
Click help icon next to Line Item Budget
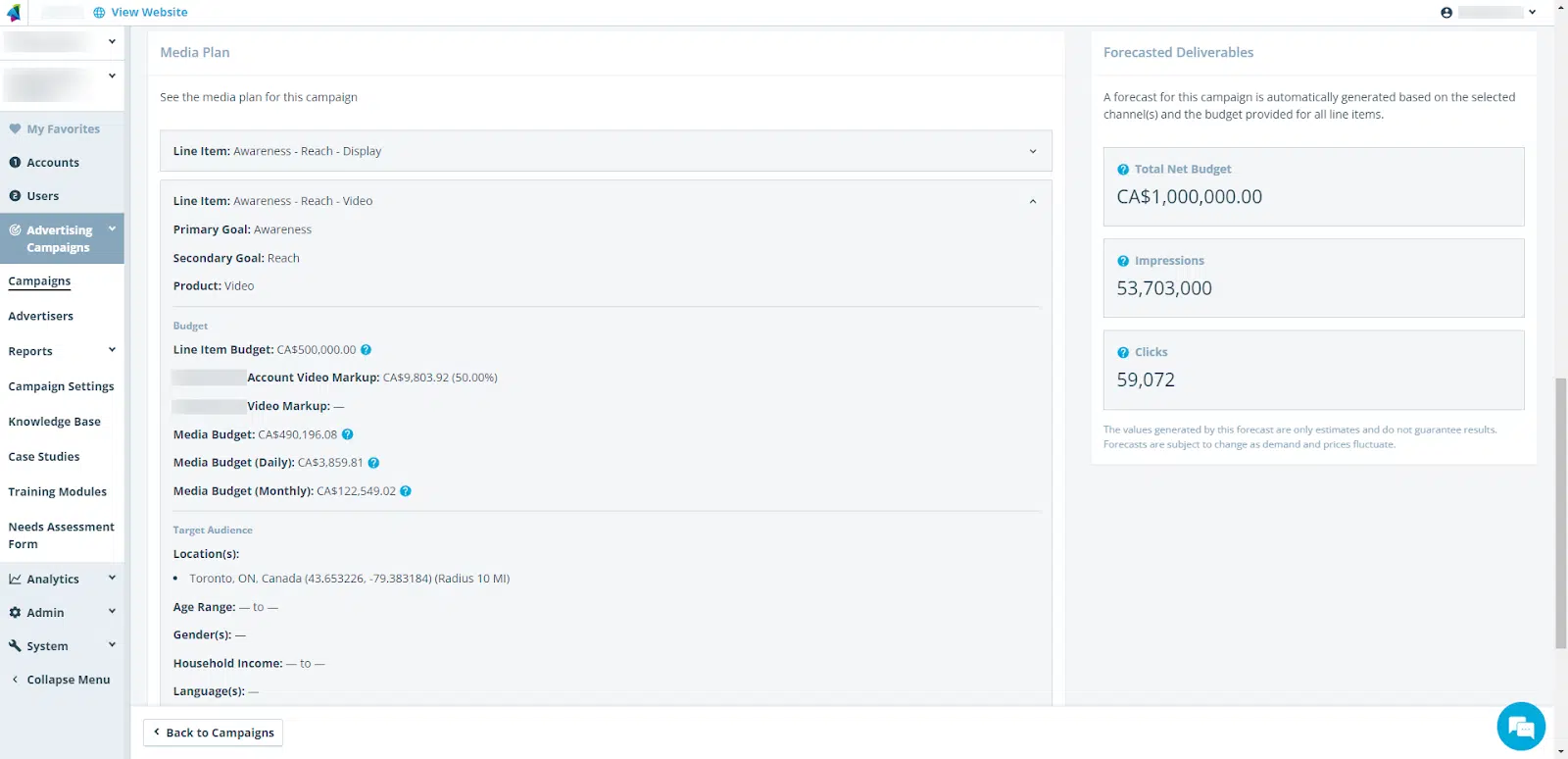[x=366, y=350]
